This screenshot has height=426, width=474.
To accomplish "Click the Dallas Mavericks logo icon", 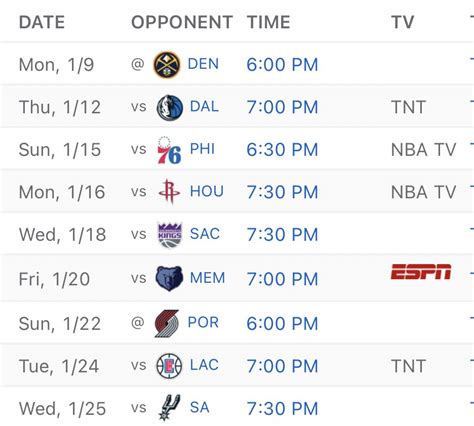I will pos(170,108).
